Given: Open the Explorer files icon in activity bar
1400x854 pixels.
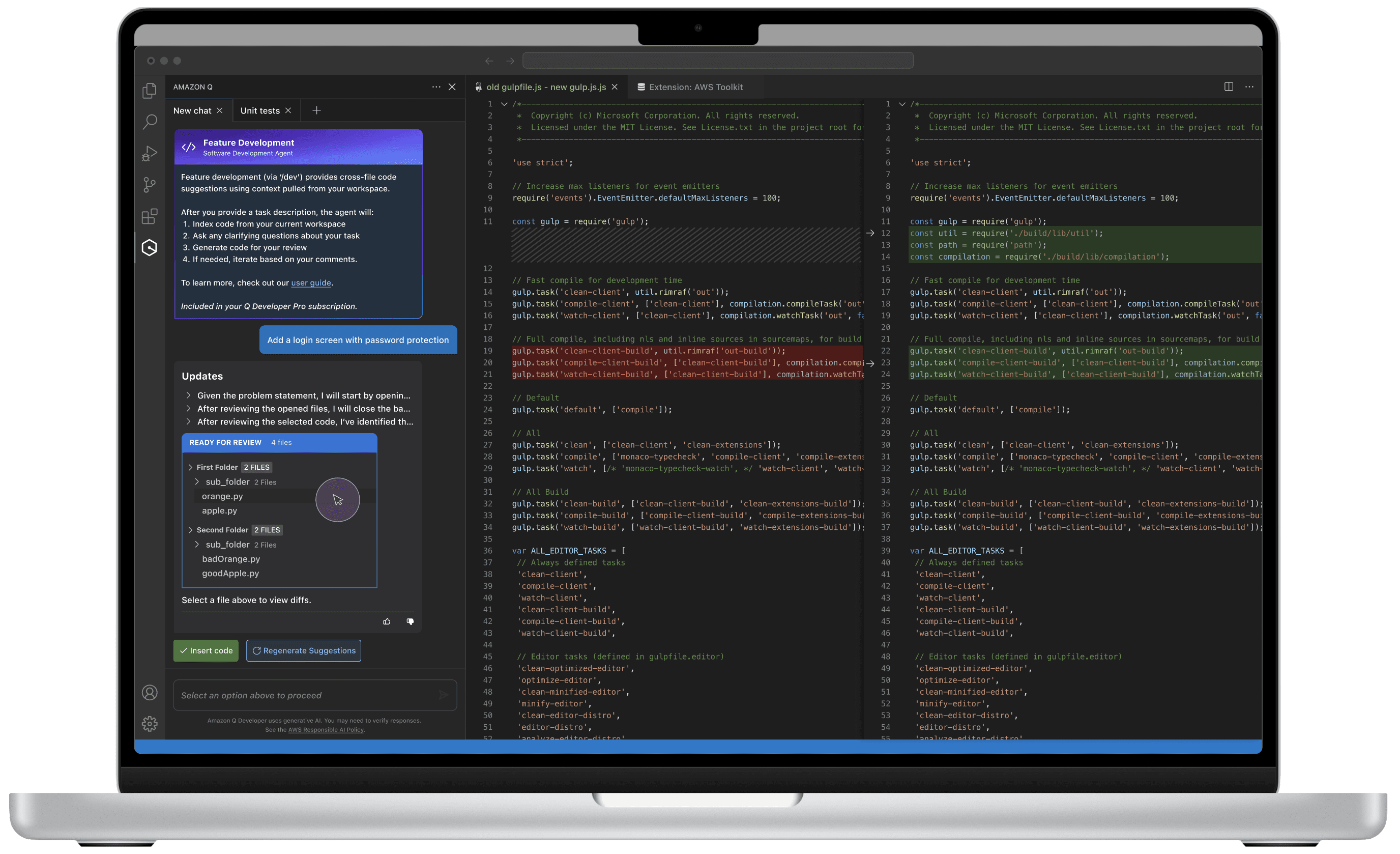Looking at the screenshot, I should tap(150, 91).
